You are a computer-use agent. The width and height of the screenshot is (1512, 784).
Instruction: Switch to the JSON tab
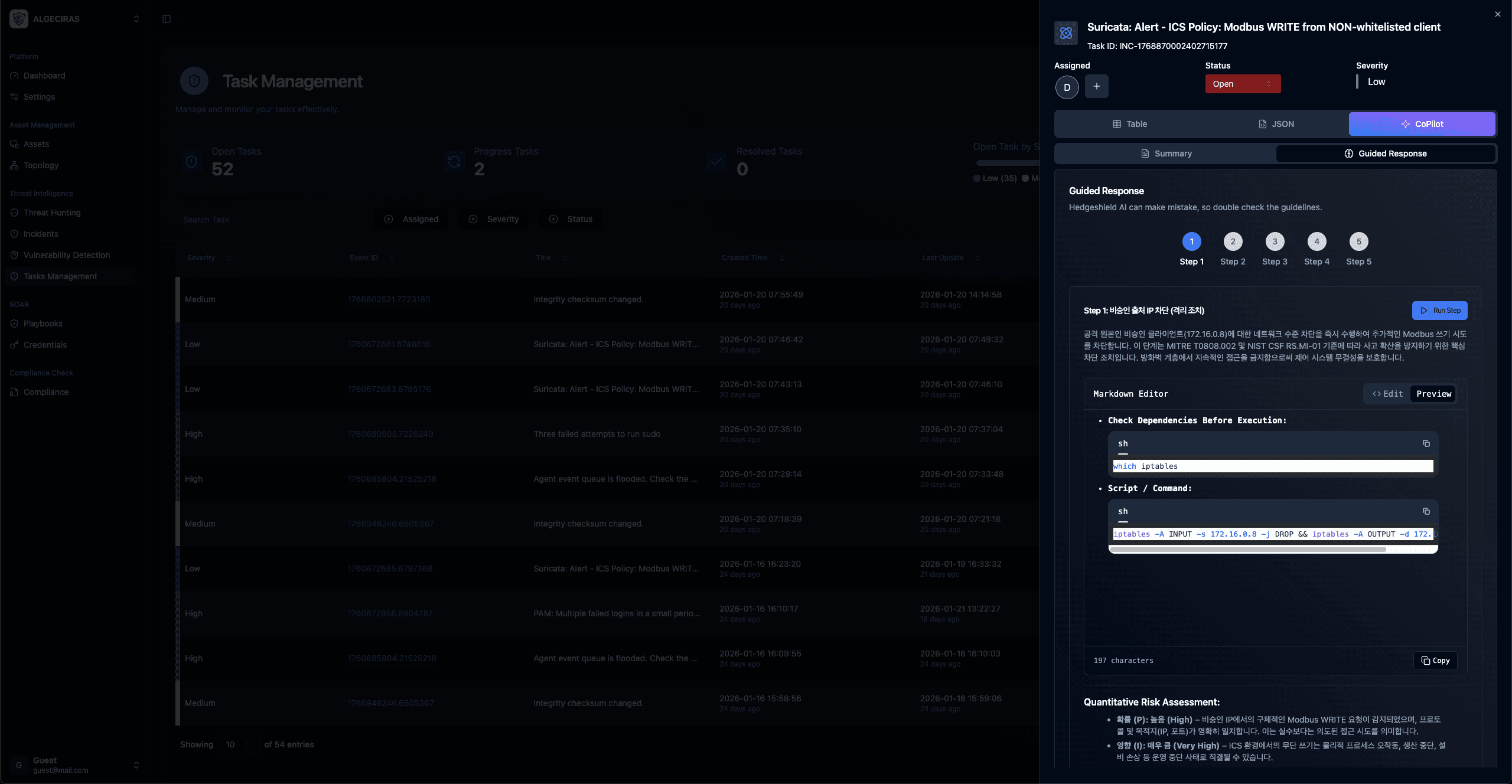point(1276,124)
